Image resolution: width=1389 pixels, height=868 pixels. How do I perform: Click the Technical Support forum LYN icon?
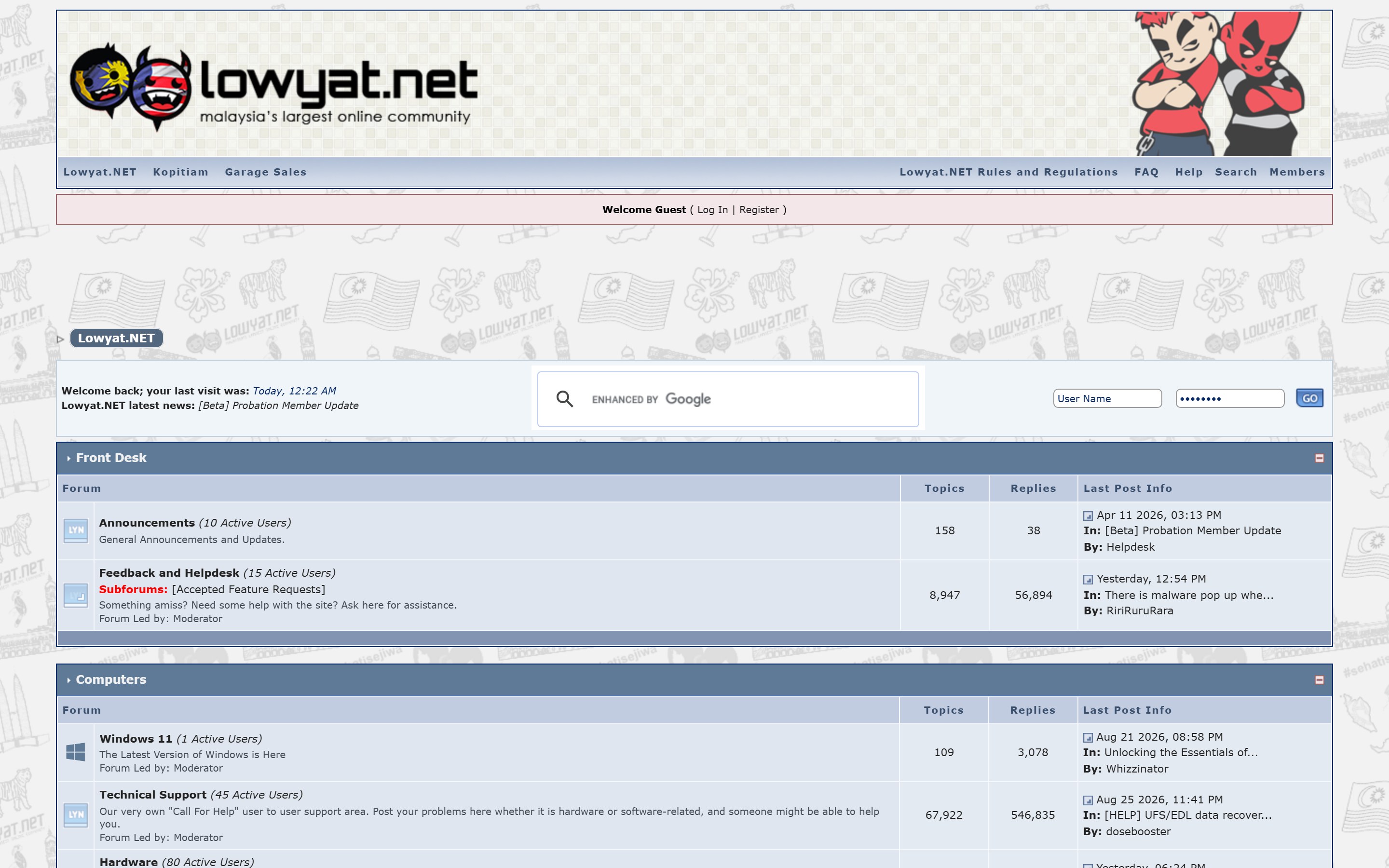pyautogui.click(x=76, y=814)
